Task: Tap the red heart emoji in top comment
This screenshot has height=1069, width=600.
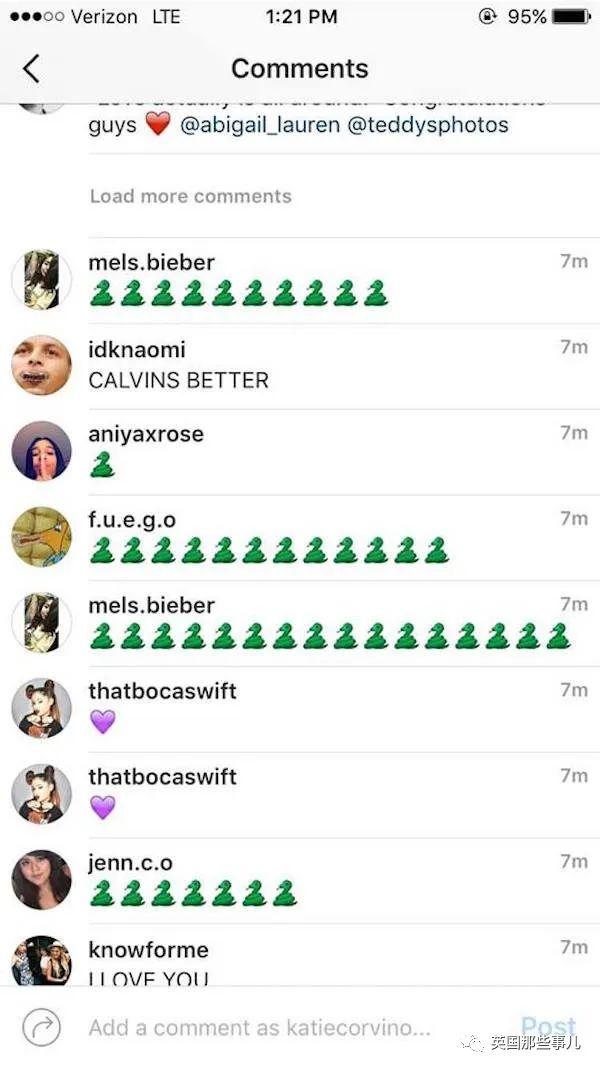Action: 158,125
